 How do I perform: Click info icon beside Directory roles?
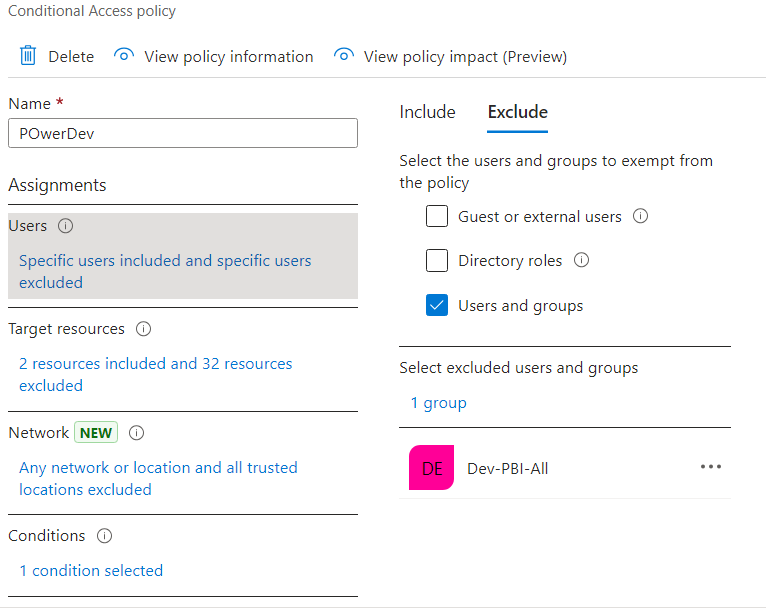point(581,261)
